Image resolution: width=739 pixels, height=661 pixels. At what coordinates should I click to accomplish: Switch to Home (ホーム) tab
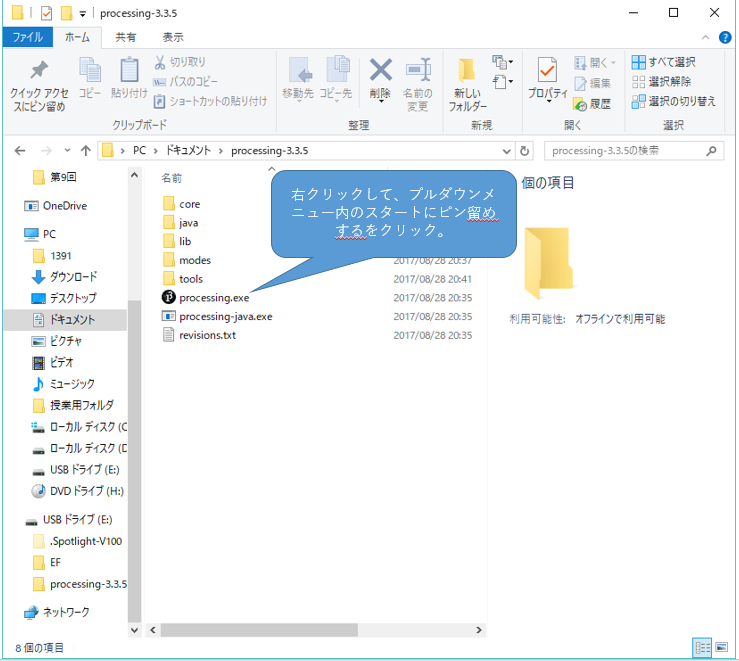77,37
